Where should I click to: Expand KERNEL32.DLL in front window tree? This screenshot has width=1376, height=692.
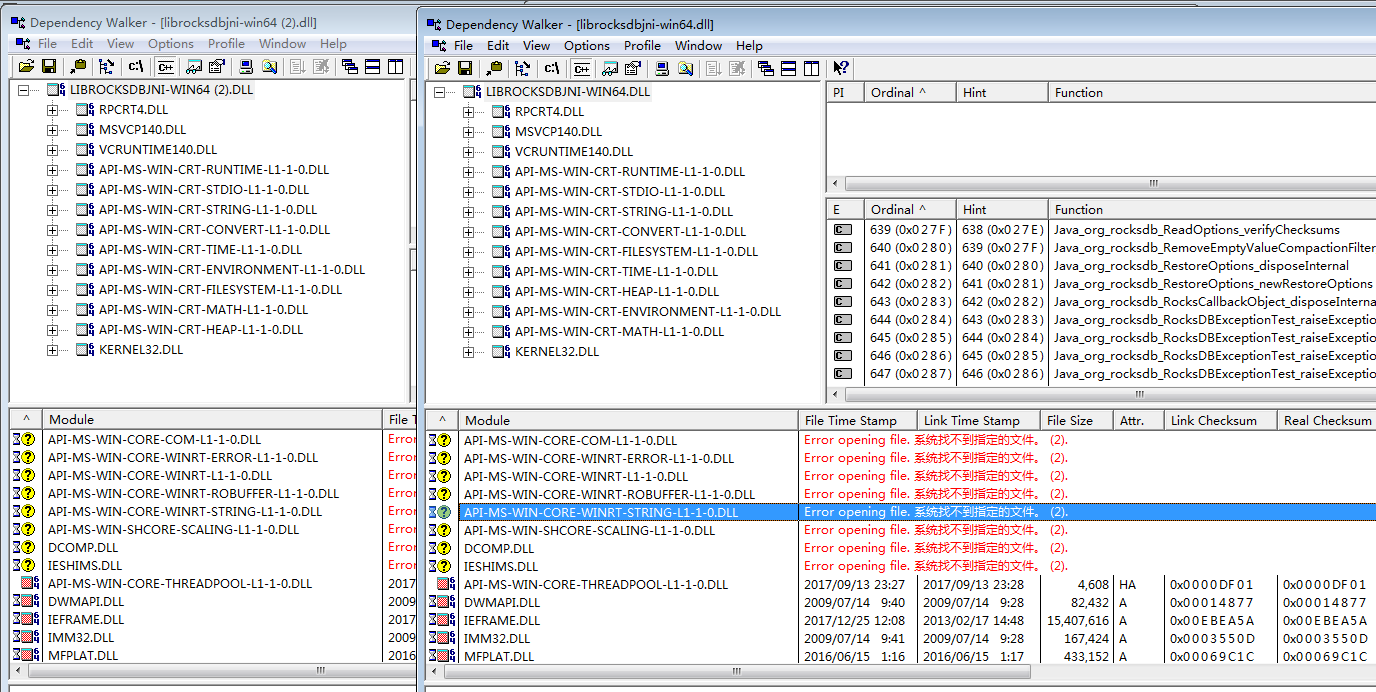468,351
